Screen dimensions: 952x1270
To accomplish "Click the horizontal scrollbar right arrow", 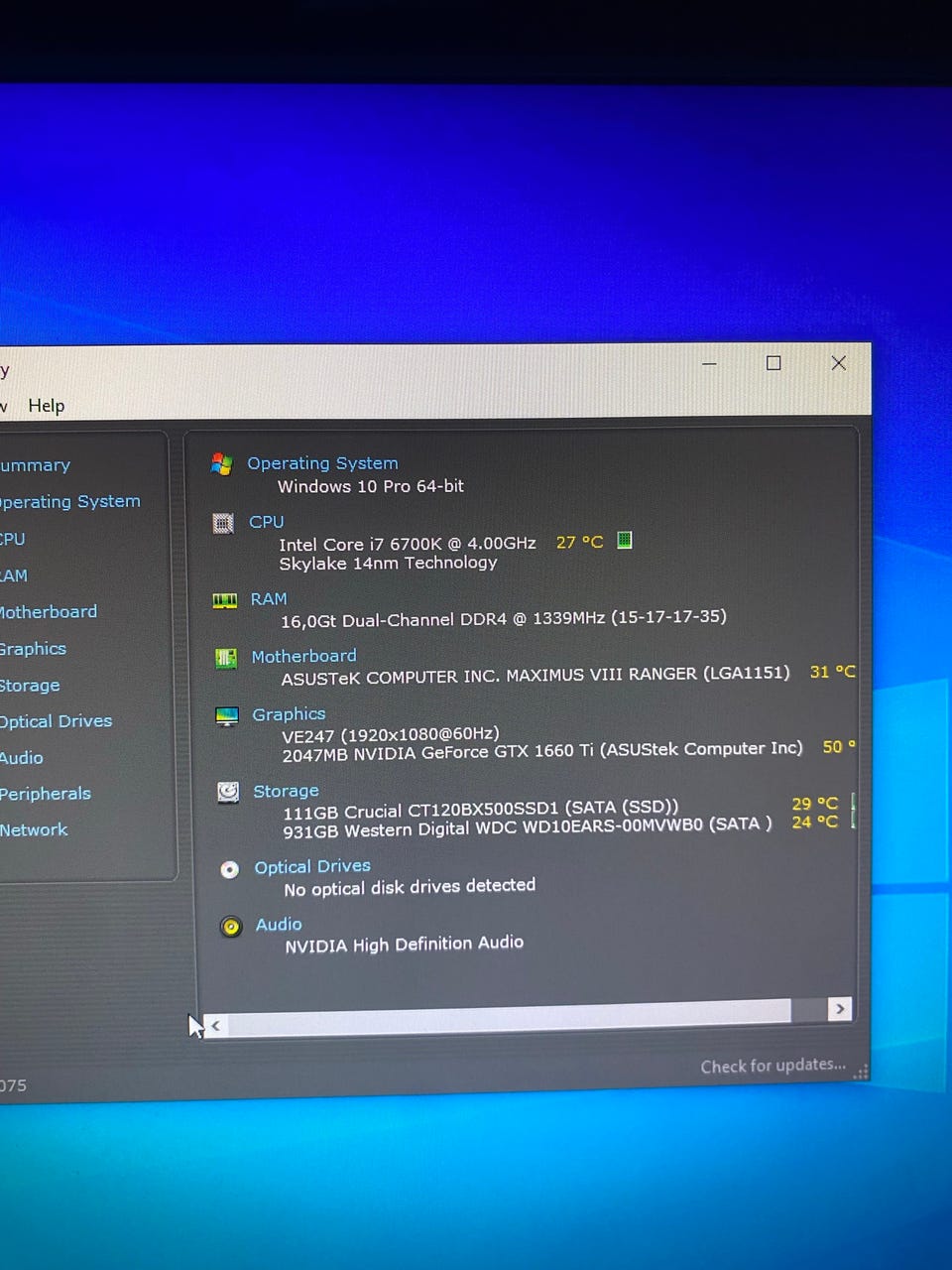I will tap(840, 1009).
